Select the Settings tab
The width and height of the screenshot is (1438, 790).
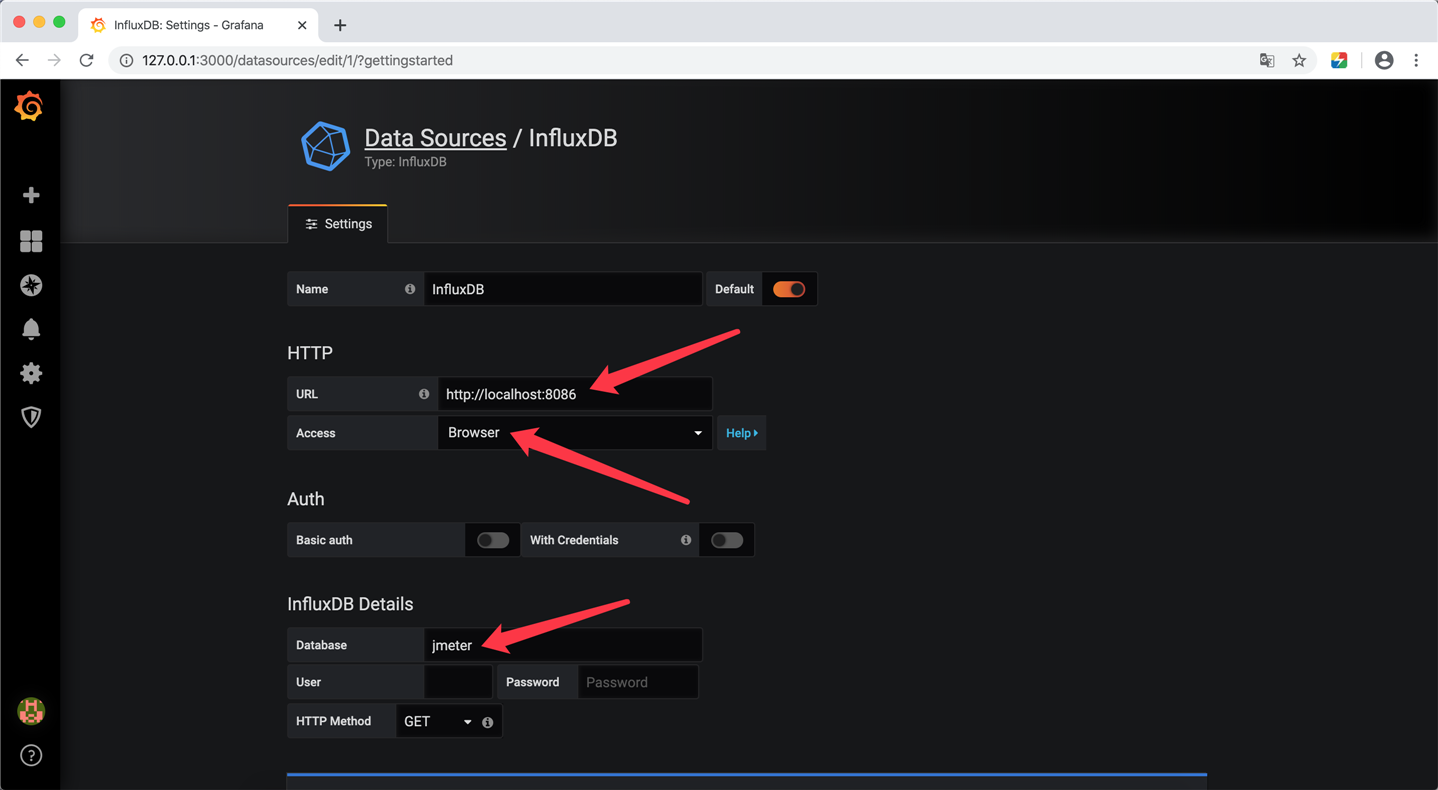pyautogui.click(x=338, y=224)
